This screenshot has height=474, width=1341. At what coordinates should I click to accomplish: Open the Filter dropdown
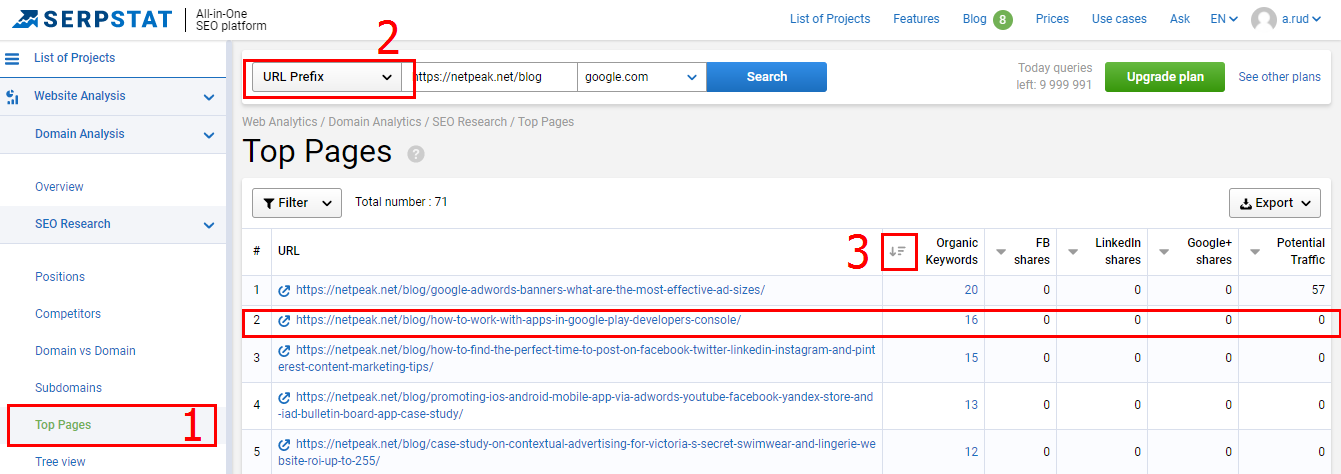tap(297, 203)
